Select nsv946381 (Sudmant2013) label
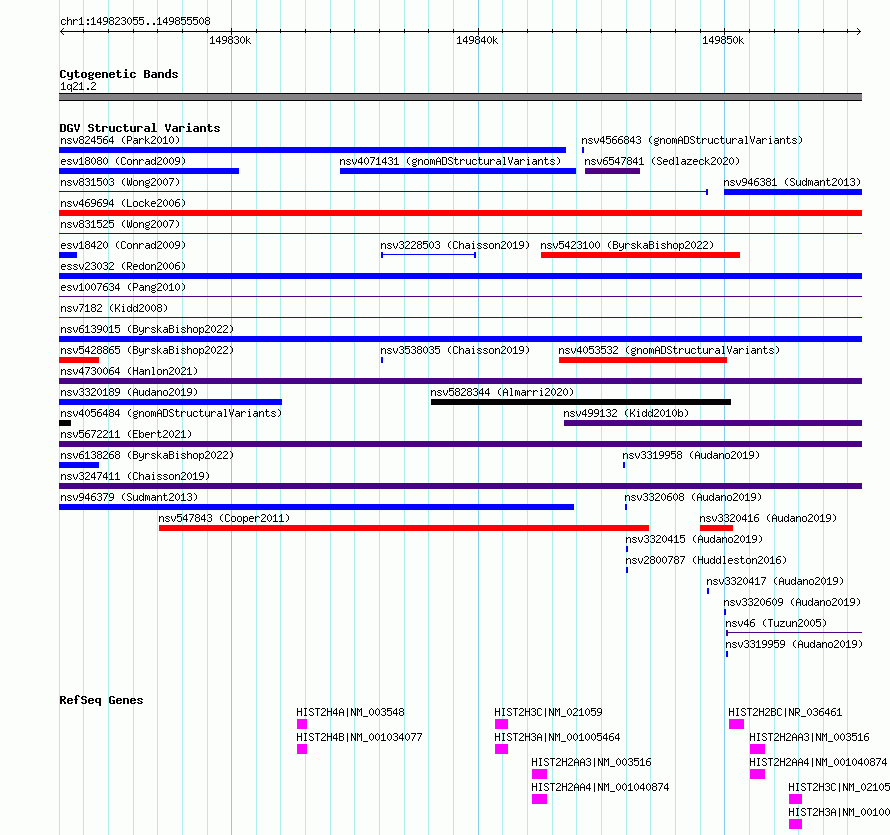Viewport: 890px width, 835px height. [x=792, y=182]
